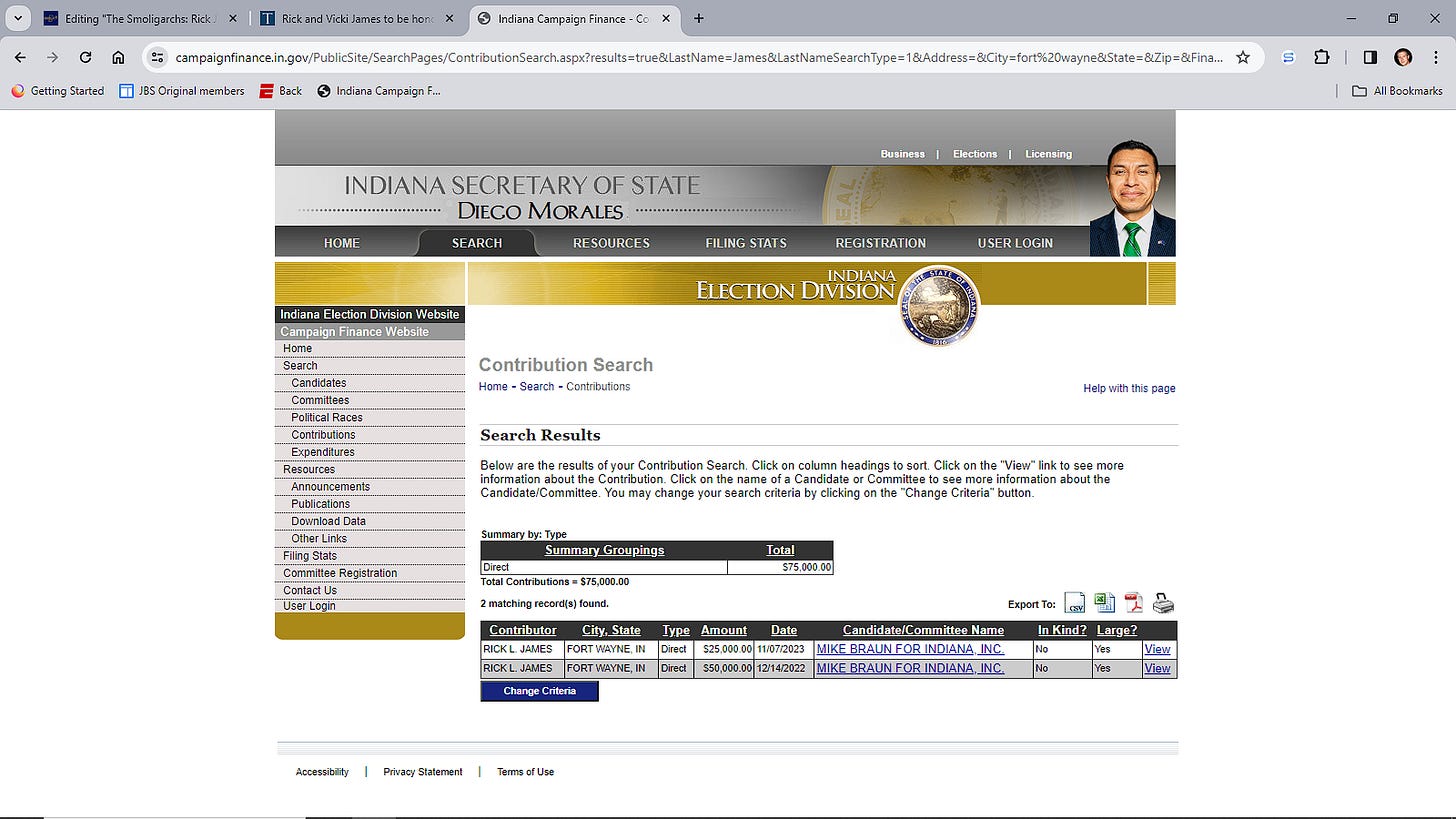Export results to CSV file
The image size is (1456, 819).
[x=1074, y=603]
